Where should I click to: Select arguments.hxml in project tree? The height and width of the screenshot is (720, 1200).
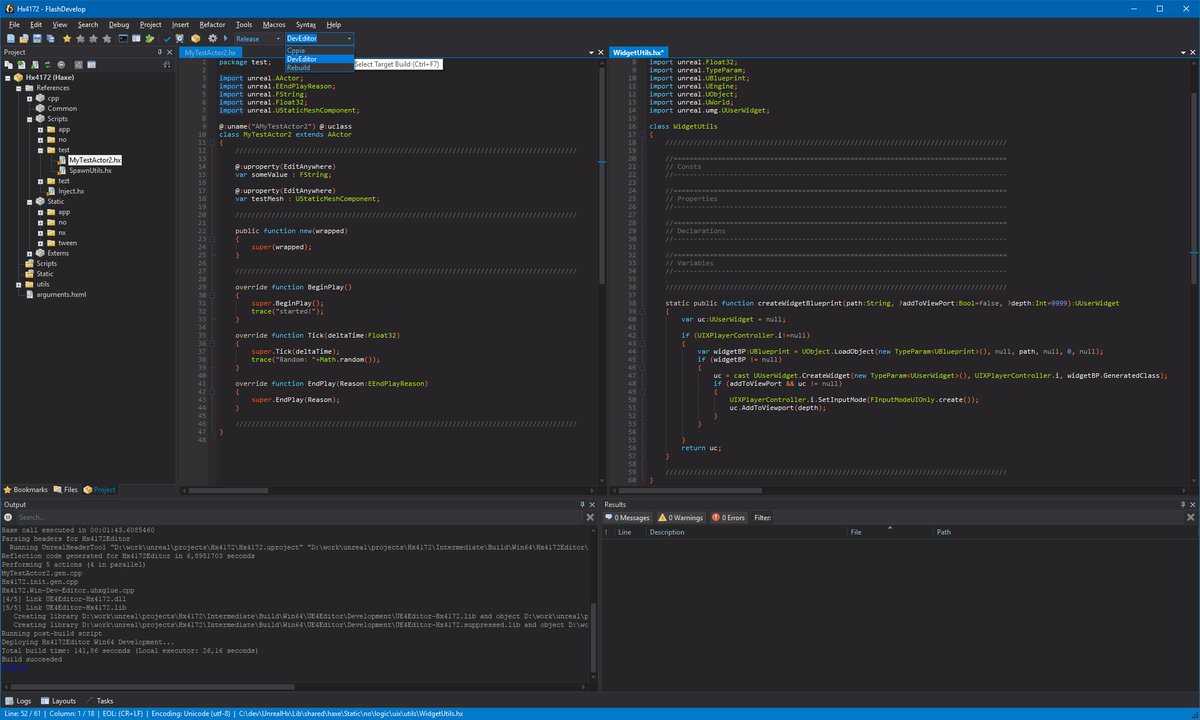[62, 295]
